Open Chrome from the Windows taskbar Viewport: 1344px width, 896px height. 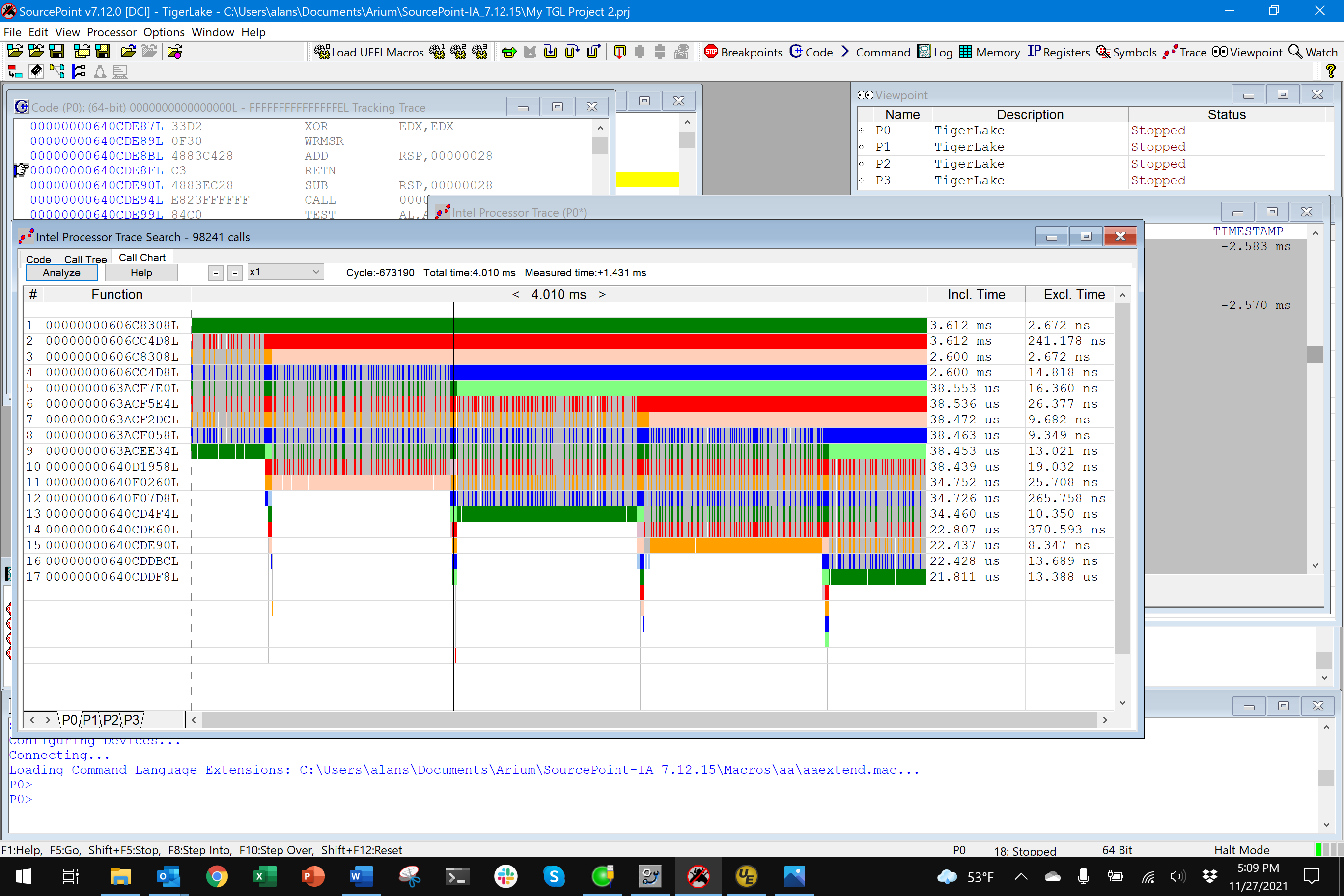click(217, 875)
